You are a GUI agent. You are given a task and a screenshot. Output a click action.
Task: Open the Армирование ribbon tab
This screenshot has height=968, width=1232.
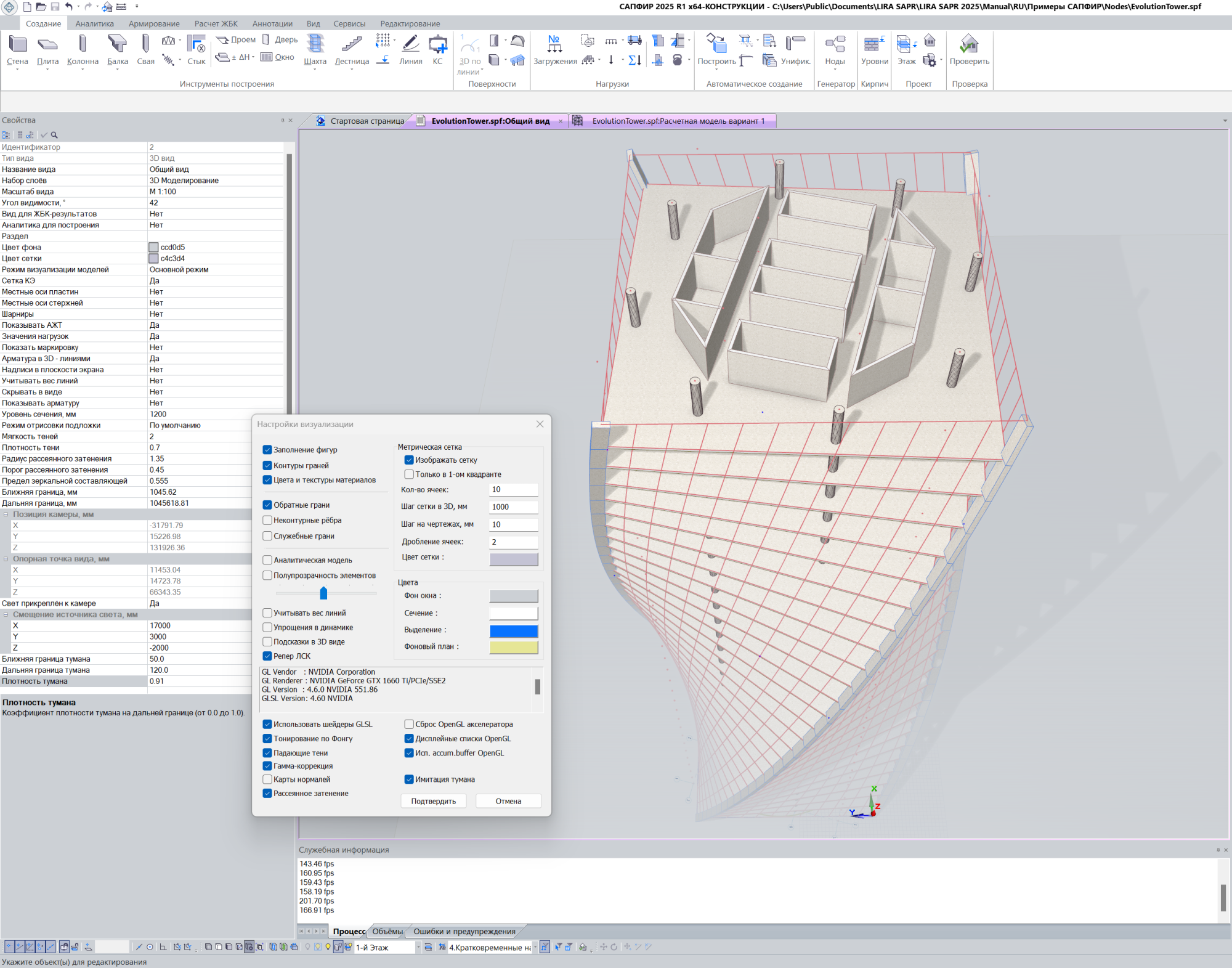(x=154, y=23)
